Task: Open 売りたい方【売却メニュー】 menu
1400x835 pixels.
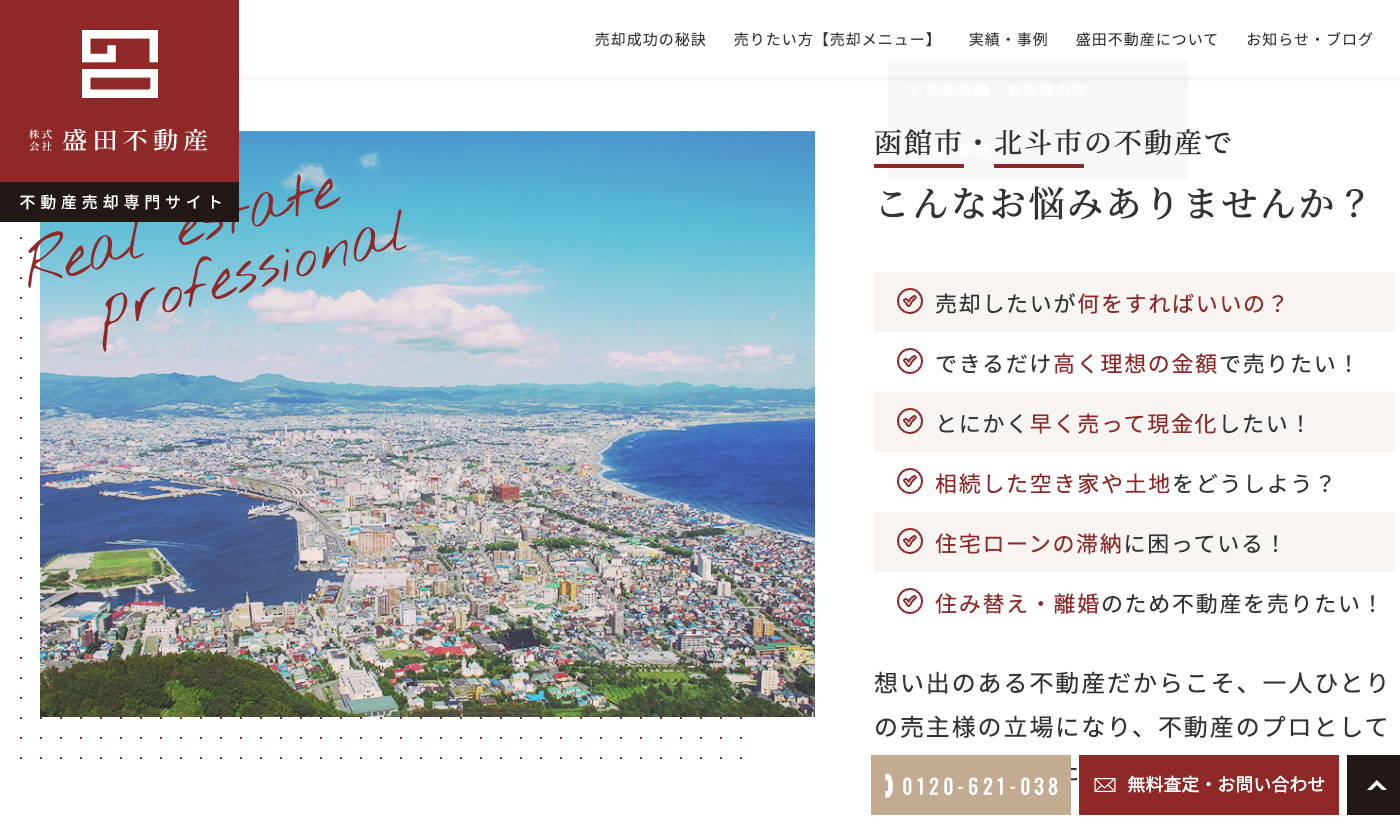Action: pyautogui.click(x=837, y=40)
